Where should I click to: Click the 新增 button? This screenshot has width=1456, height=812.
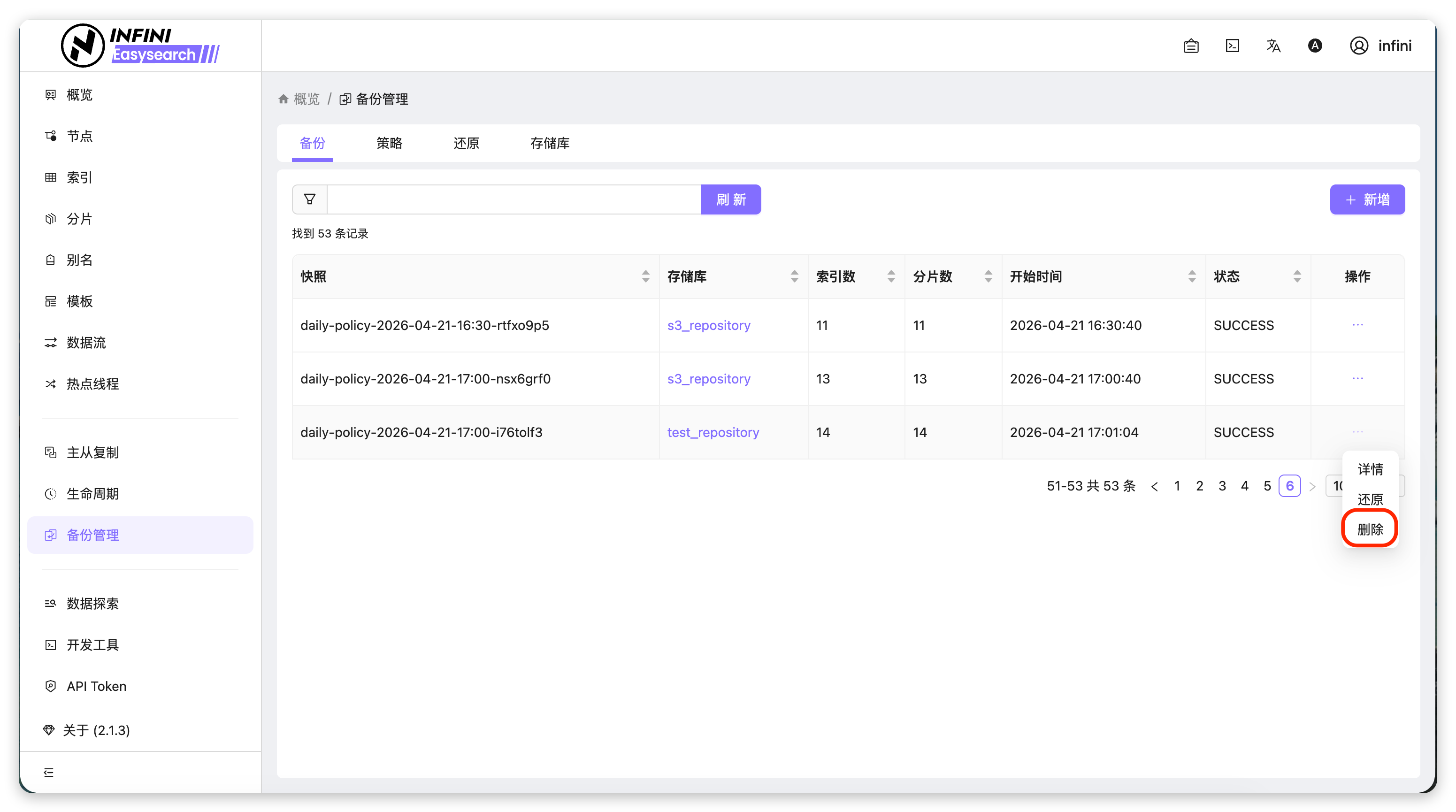1367,199
